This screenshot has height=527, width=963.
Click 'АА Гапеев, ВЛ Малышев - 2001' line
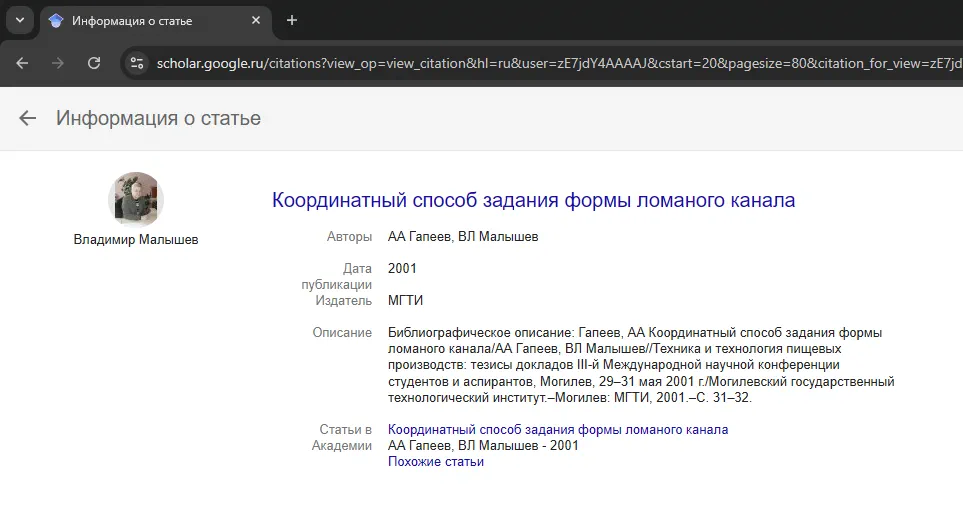[483, 445]
